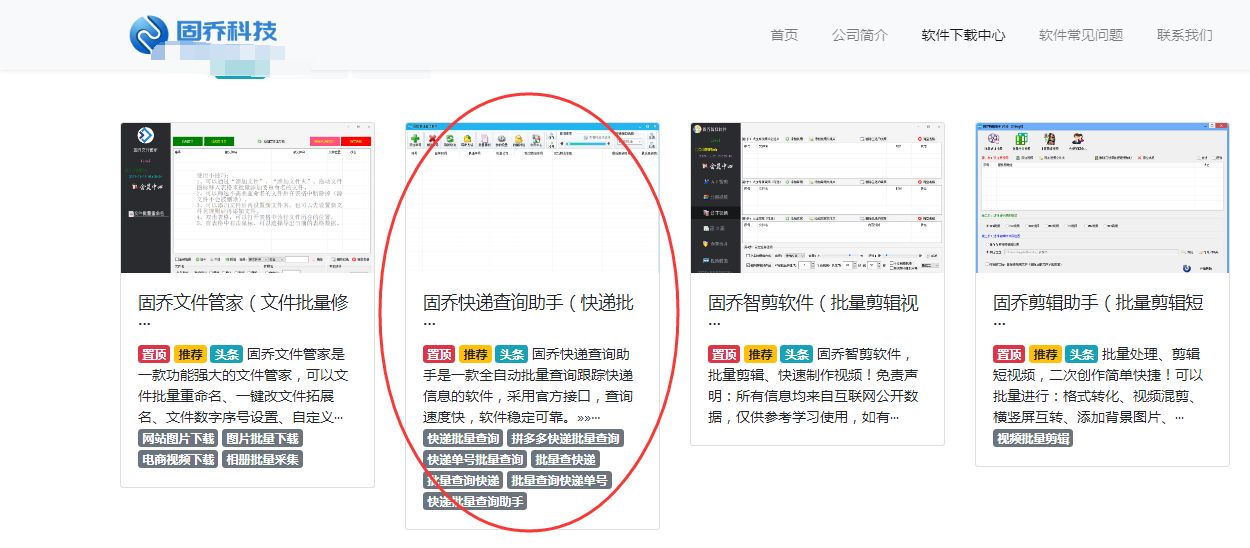Select the 快递单号批量查询 tag
The image size is (1250, 548).
(475, 459)
